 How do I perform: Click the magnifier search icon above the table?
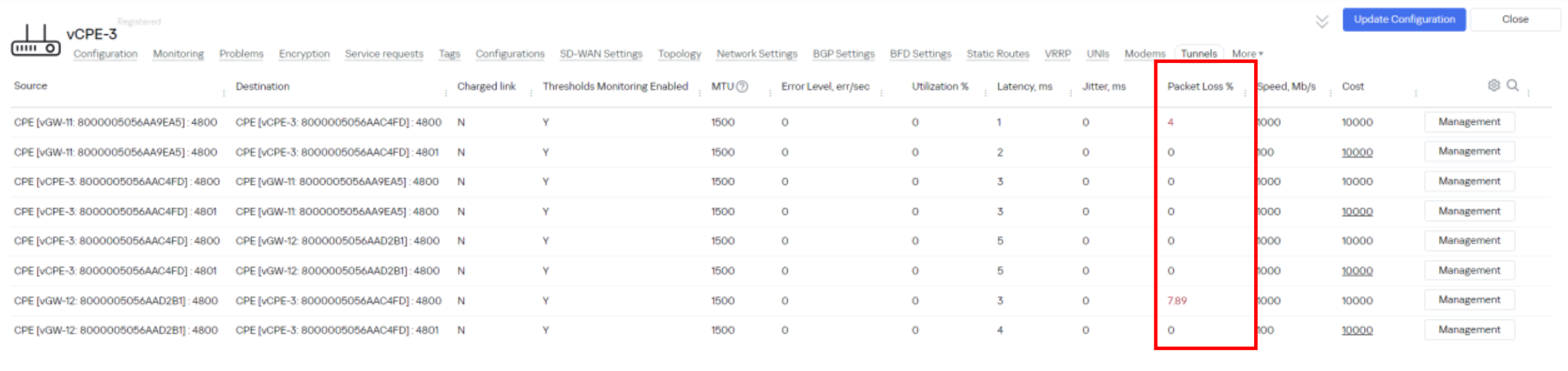point(1513,85)
